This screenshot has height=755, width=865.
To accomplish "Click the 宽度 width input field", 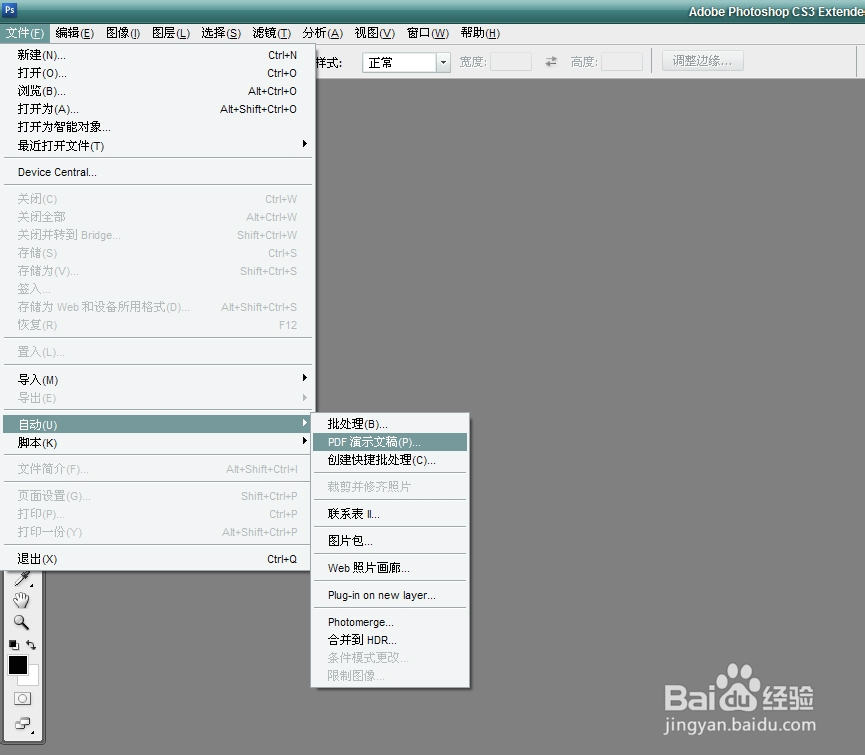I will tap(512, 61).
